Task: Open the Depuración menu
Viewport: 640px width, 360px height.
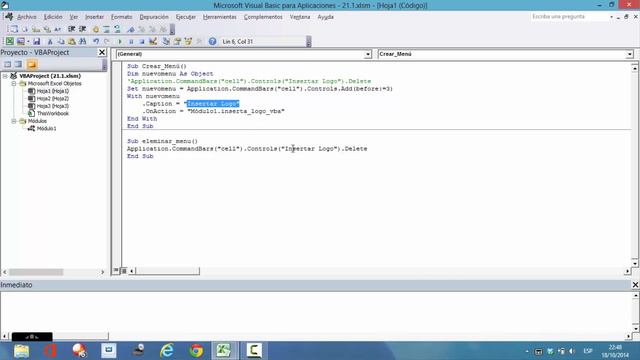Action: (x=154, y=17)
